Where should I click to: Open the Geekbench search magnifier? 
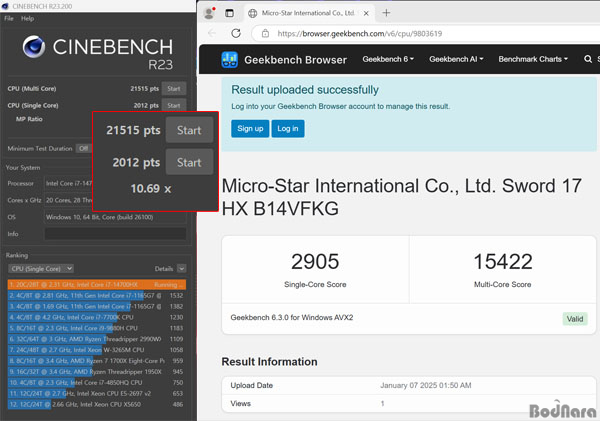pyautogui.click(x=588, y=59)
